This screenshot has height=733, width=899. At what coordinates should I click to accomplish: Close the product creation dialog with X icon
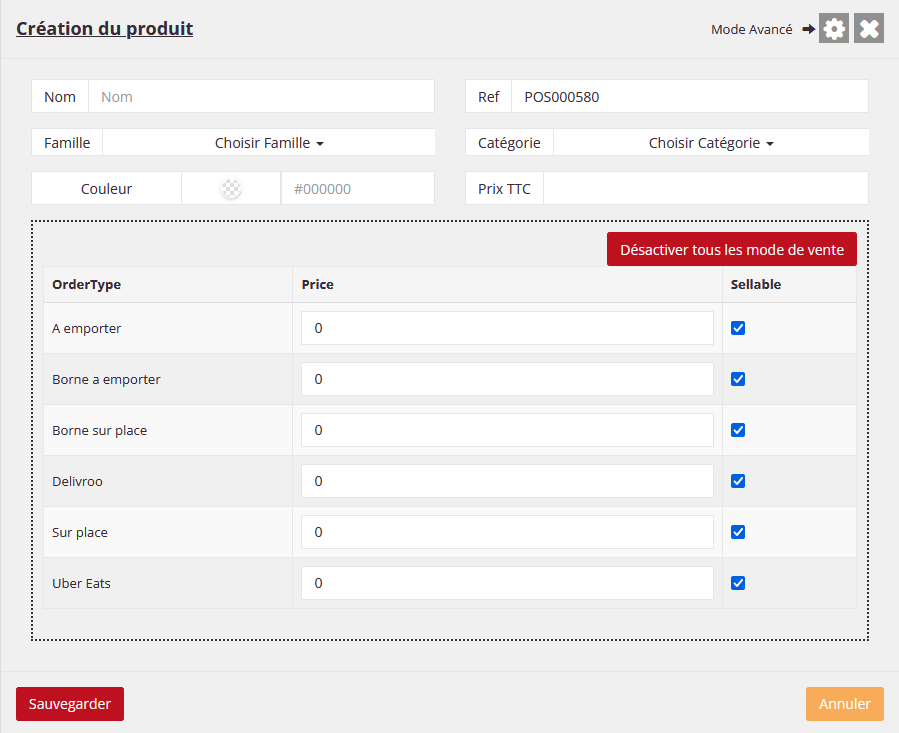click(869, 29)
